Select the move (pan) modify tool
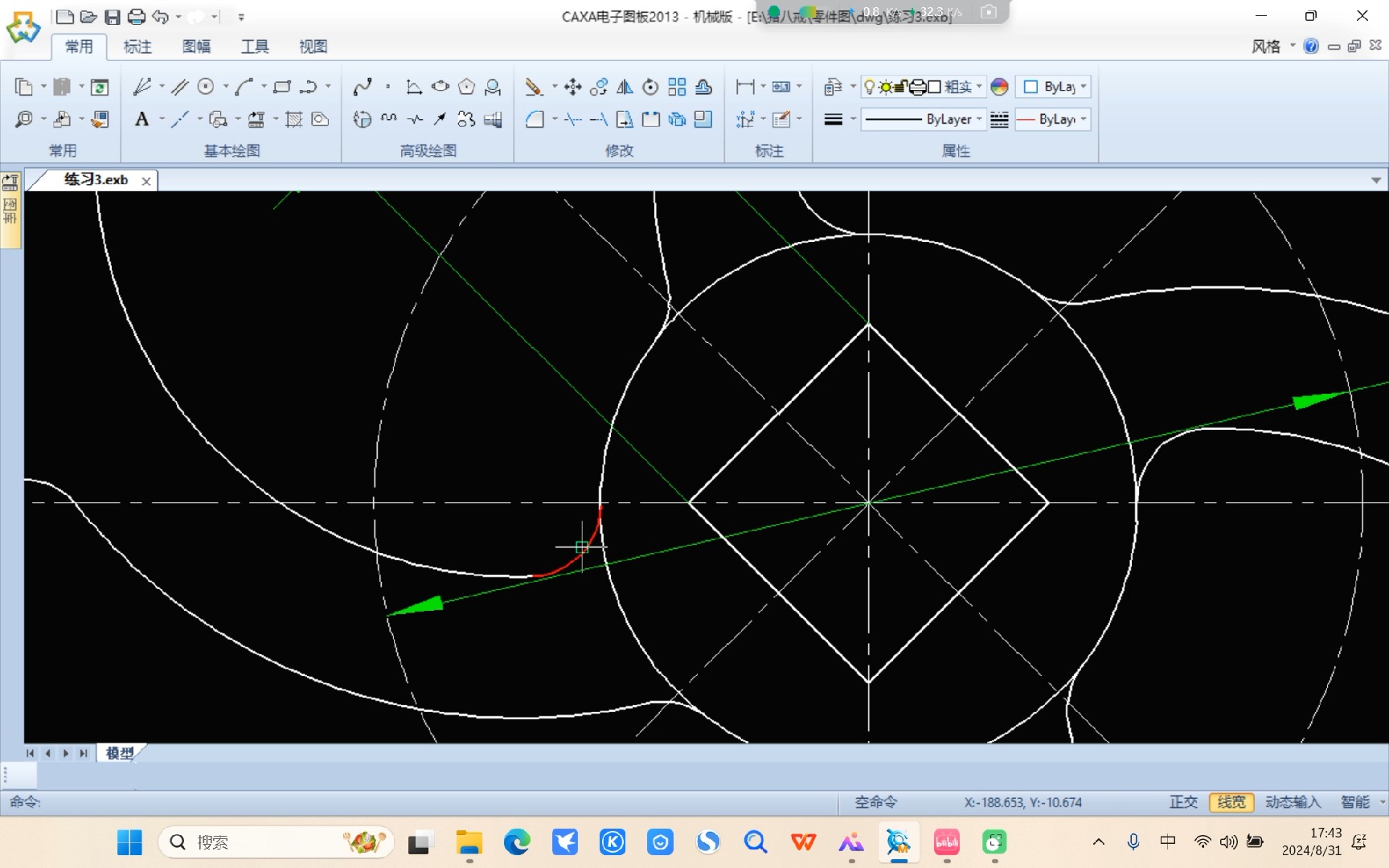 coord(572,86)
